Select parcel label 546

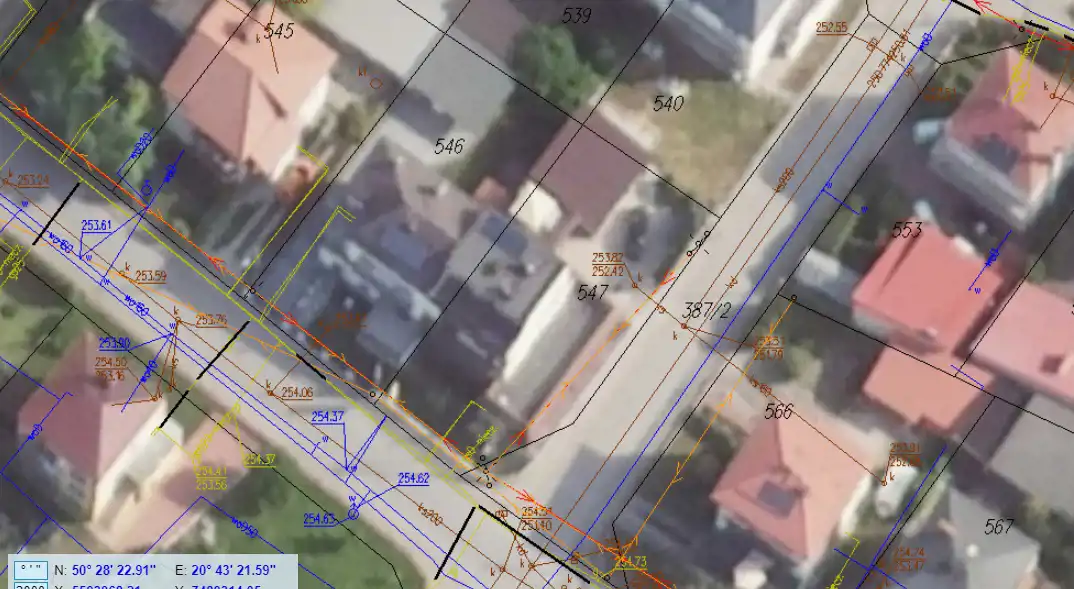[450, 147]
